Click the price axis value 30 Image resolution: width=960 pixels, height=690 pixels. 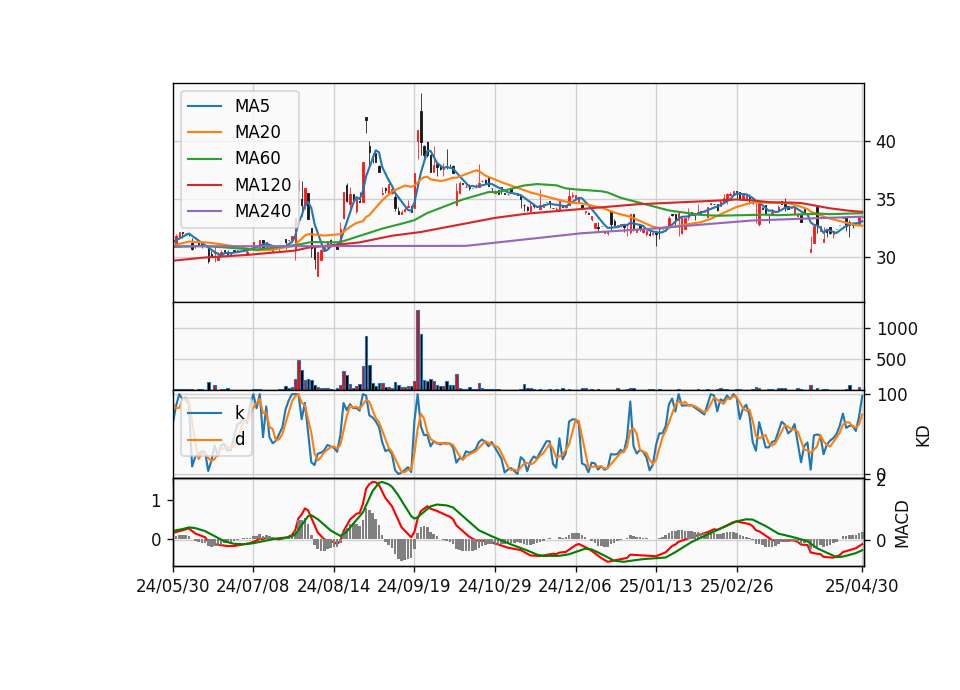pos(886,258)
